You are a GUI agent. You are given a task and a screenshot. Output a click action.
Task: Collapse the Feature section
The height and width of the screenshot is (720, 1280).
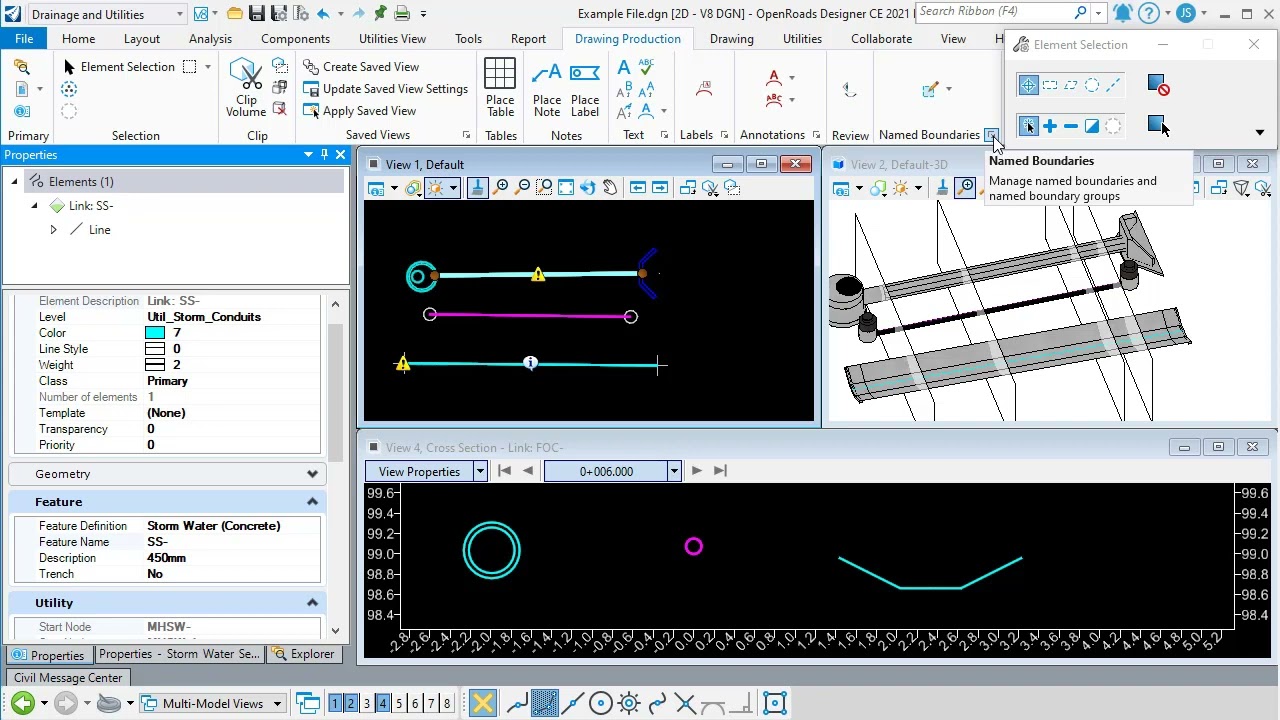312,502
